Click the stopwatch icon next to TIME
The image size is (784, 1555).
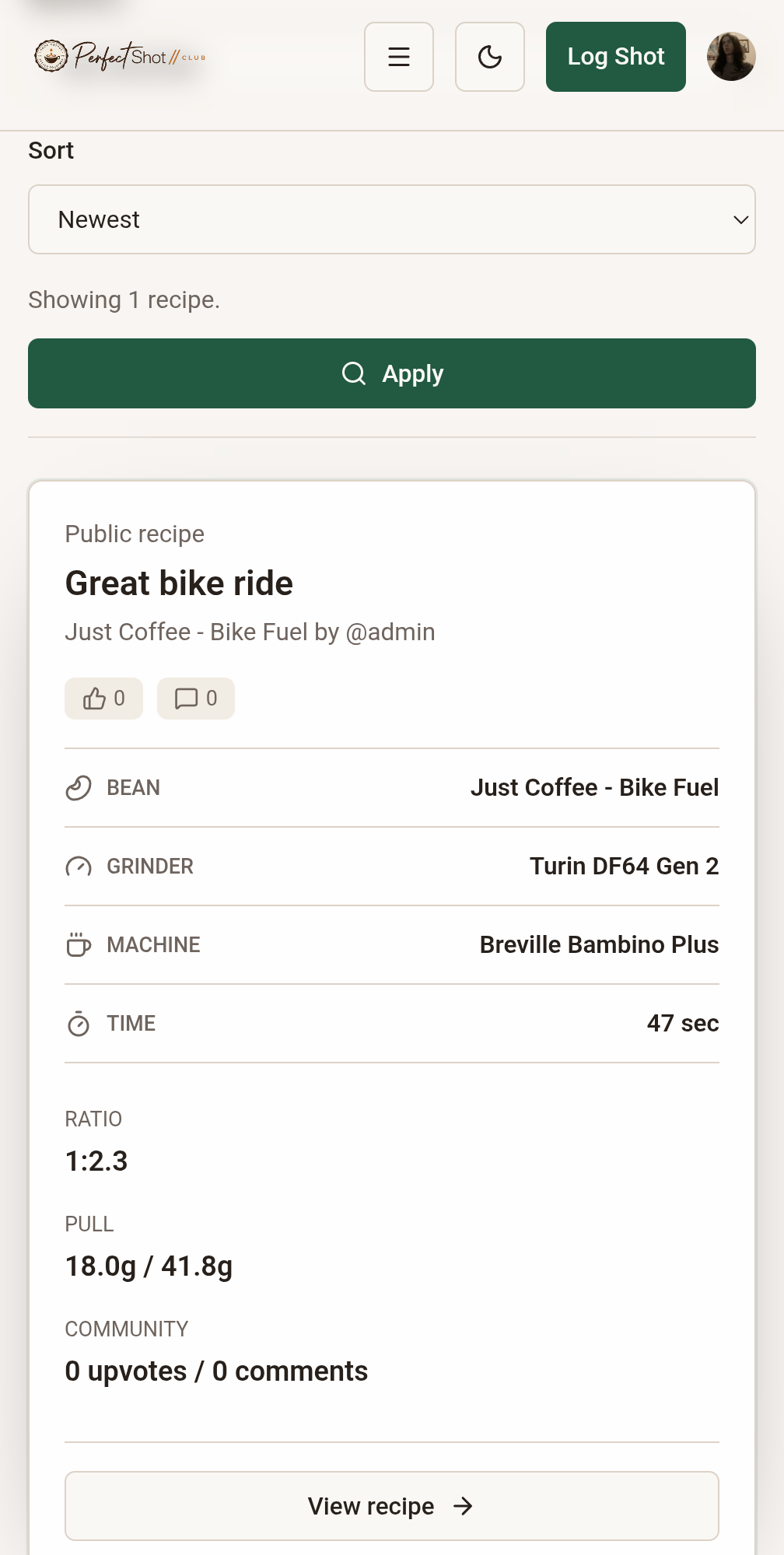79,1024
